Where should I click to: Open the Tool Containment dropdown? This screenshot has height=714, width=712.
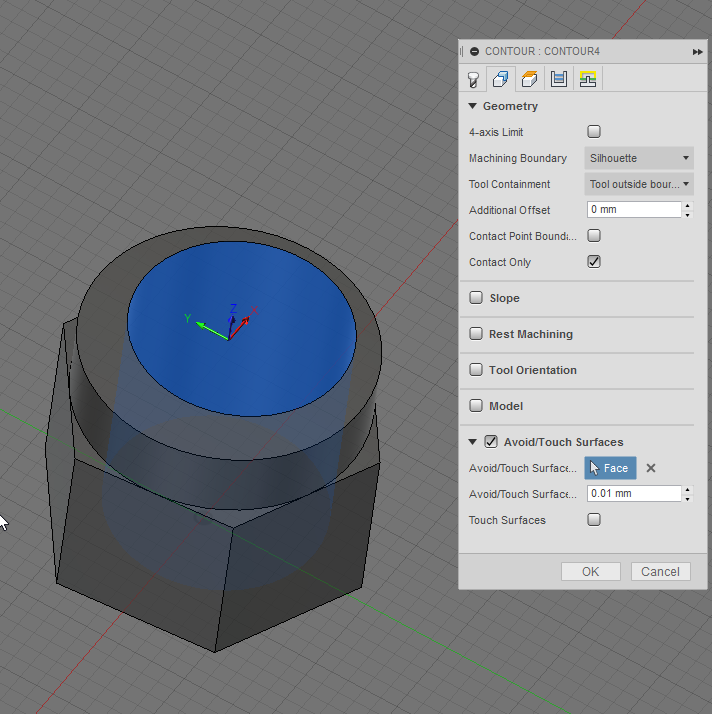click(x=639, y=184)
